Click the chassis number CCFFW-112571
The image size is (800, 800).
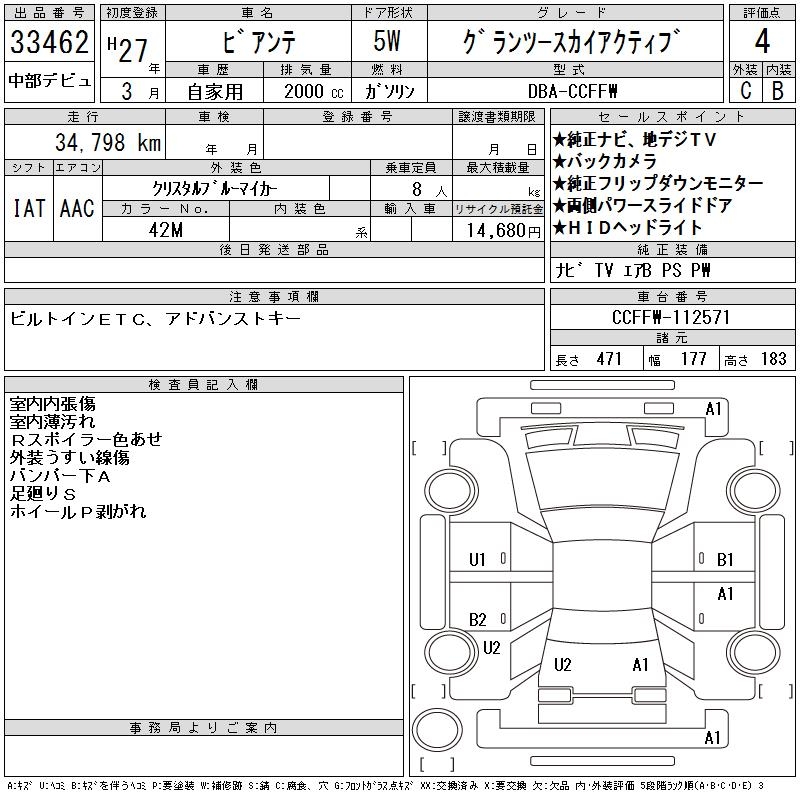coord(671,317)
